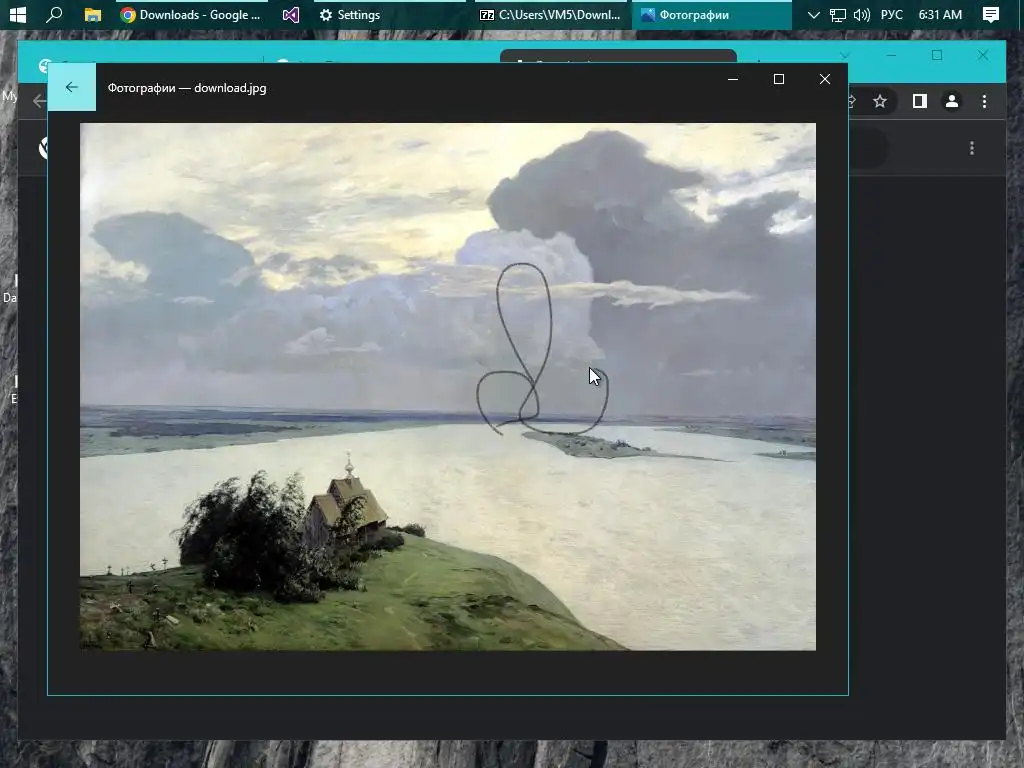Open Visual Studio from the taskbar
Viewport: 1024px width, 768px height.
click(291, 14)
